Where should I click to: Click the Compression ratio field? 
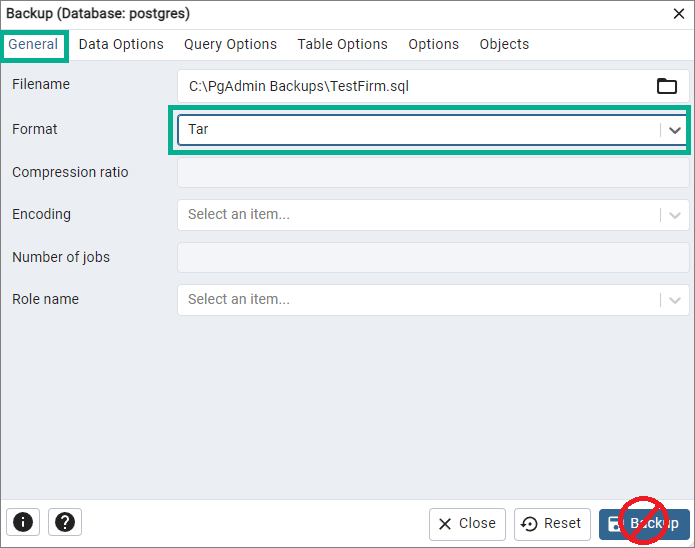(433, 172)
